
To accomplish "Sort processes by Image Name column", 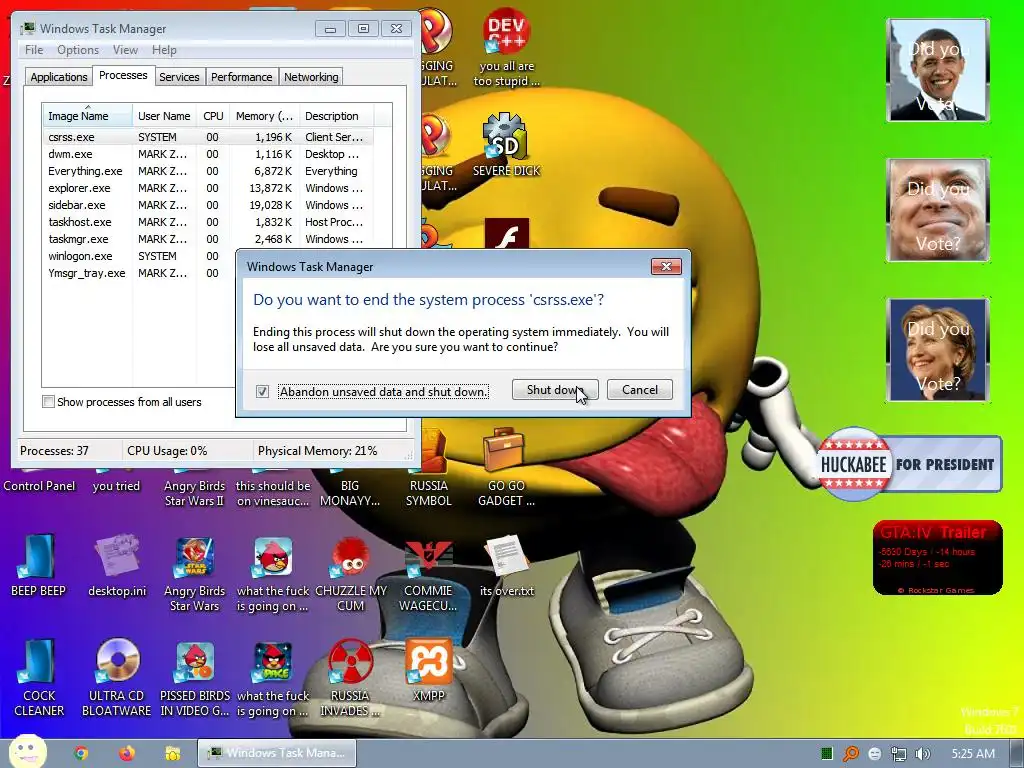I will 88,116.
